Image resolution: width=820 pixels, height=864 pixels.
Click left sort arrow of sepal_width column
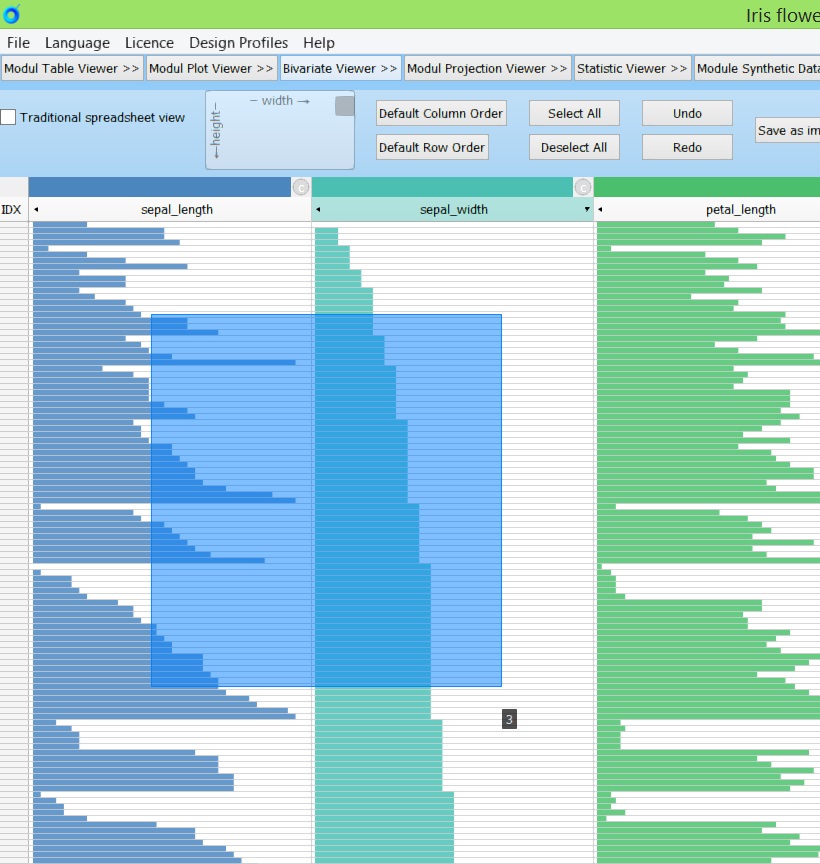pyautogui.click(x=319, y=210)
